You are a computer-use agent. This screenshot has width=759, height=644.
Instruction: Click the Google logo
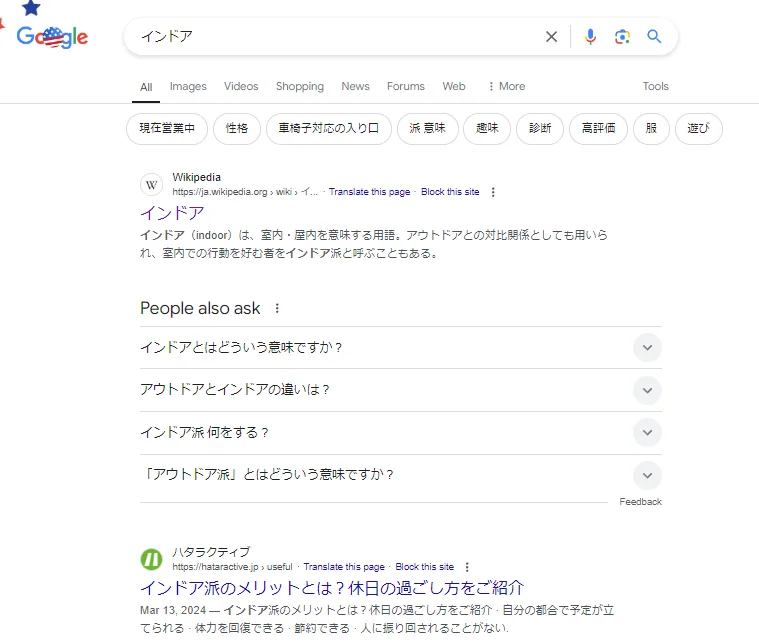click(53, 37)
